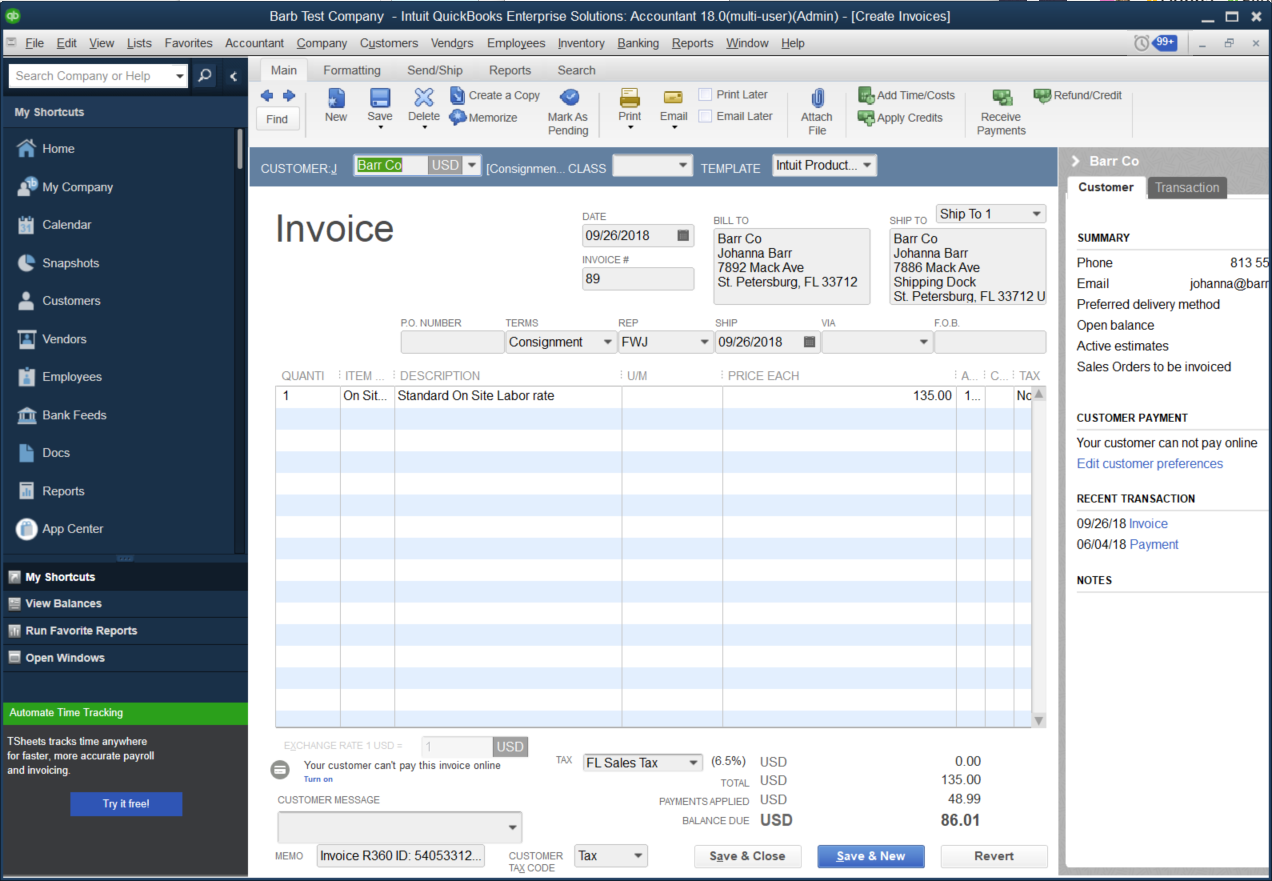Click Create a Copy
The height and width of the screenshot is (881, 1272).
click(495, 95)
